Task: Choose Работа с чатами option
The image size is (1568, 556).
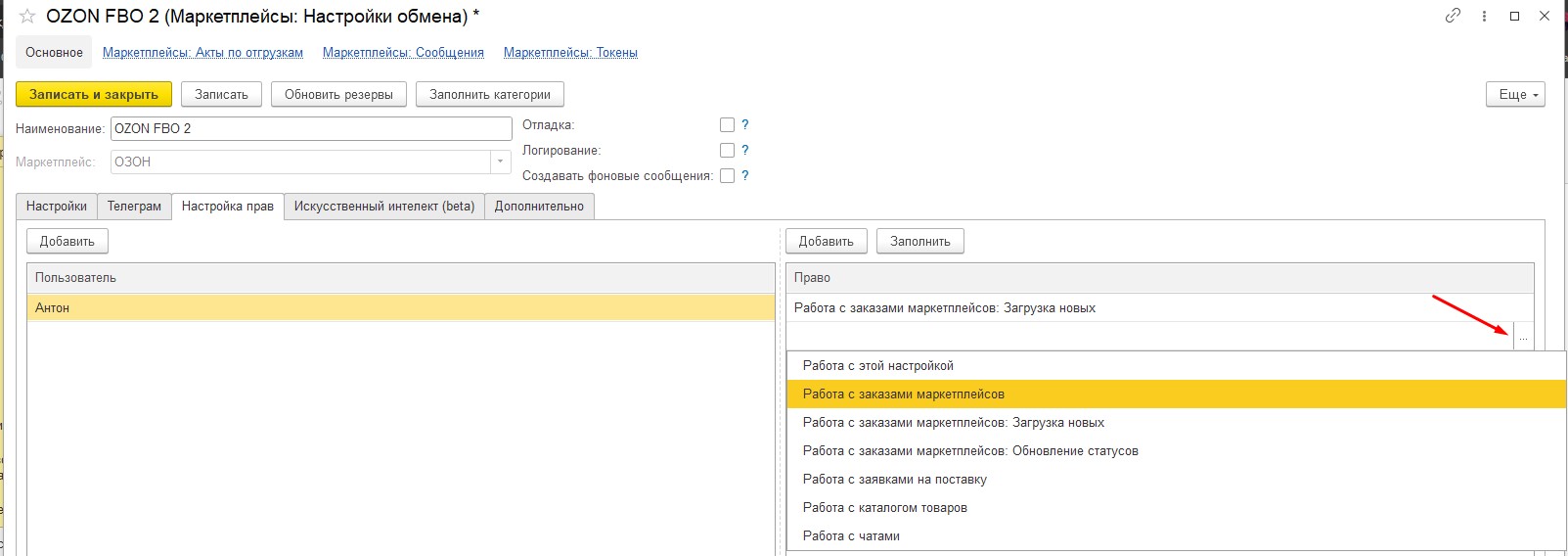Action: click(1177, 535)
